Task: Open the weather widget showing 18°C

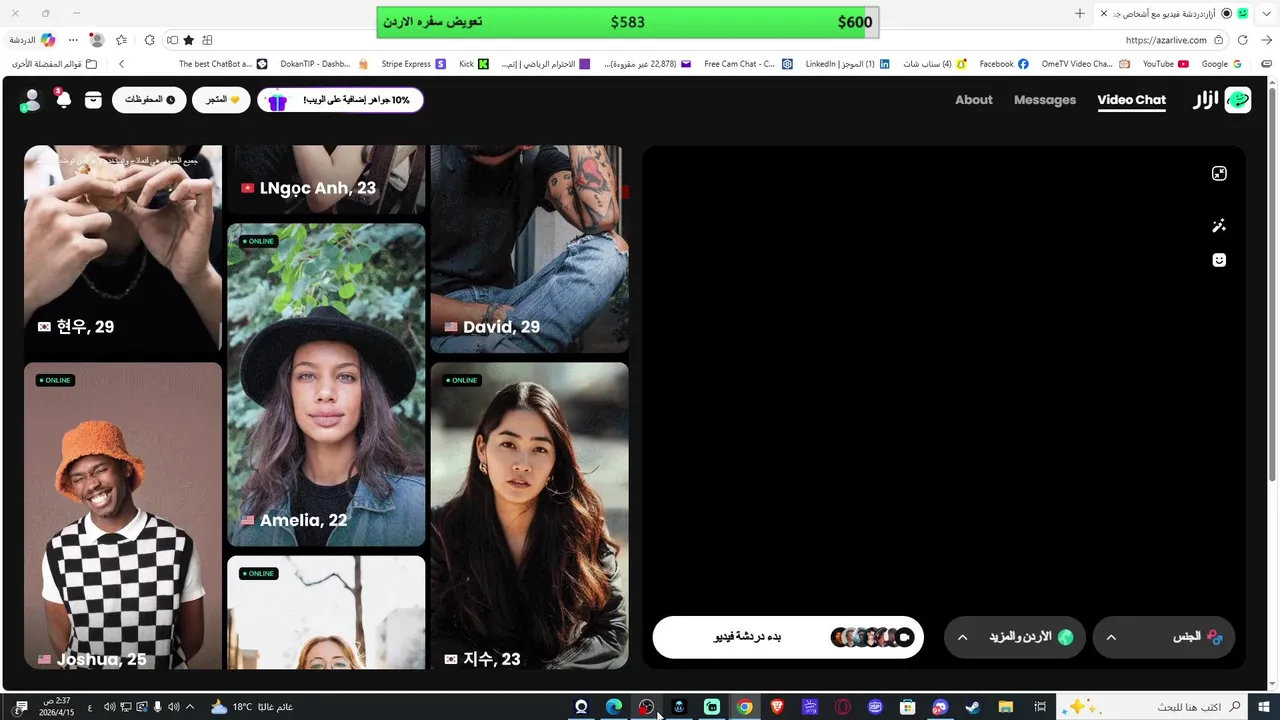Action: coord(251,707)
